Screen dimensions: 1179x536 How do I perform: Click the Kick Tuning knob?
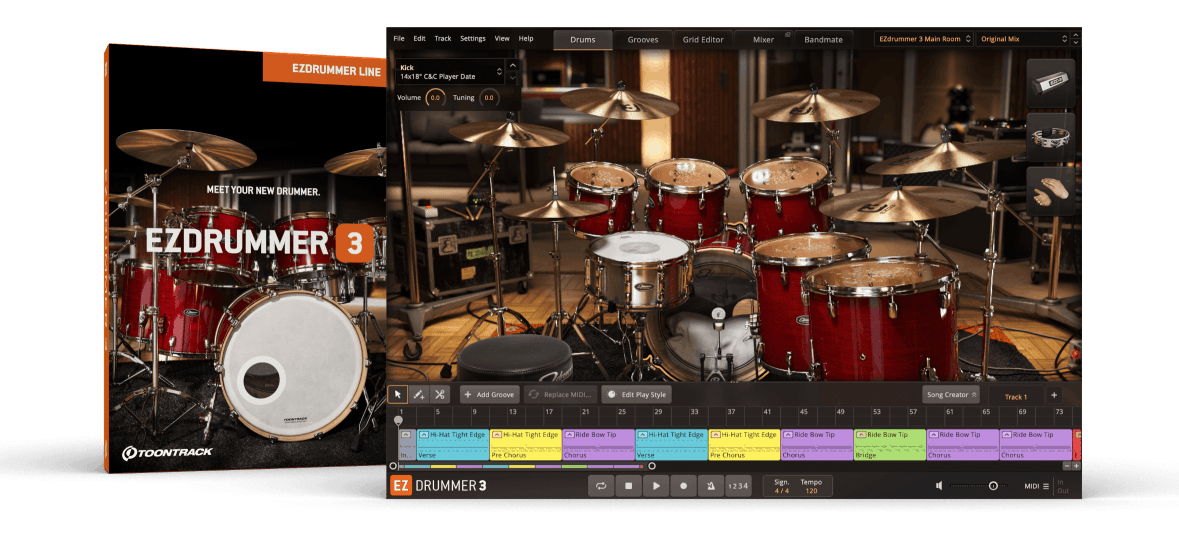[488, 98]
